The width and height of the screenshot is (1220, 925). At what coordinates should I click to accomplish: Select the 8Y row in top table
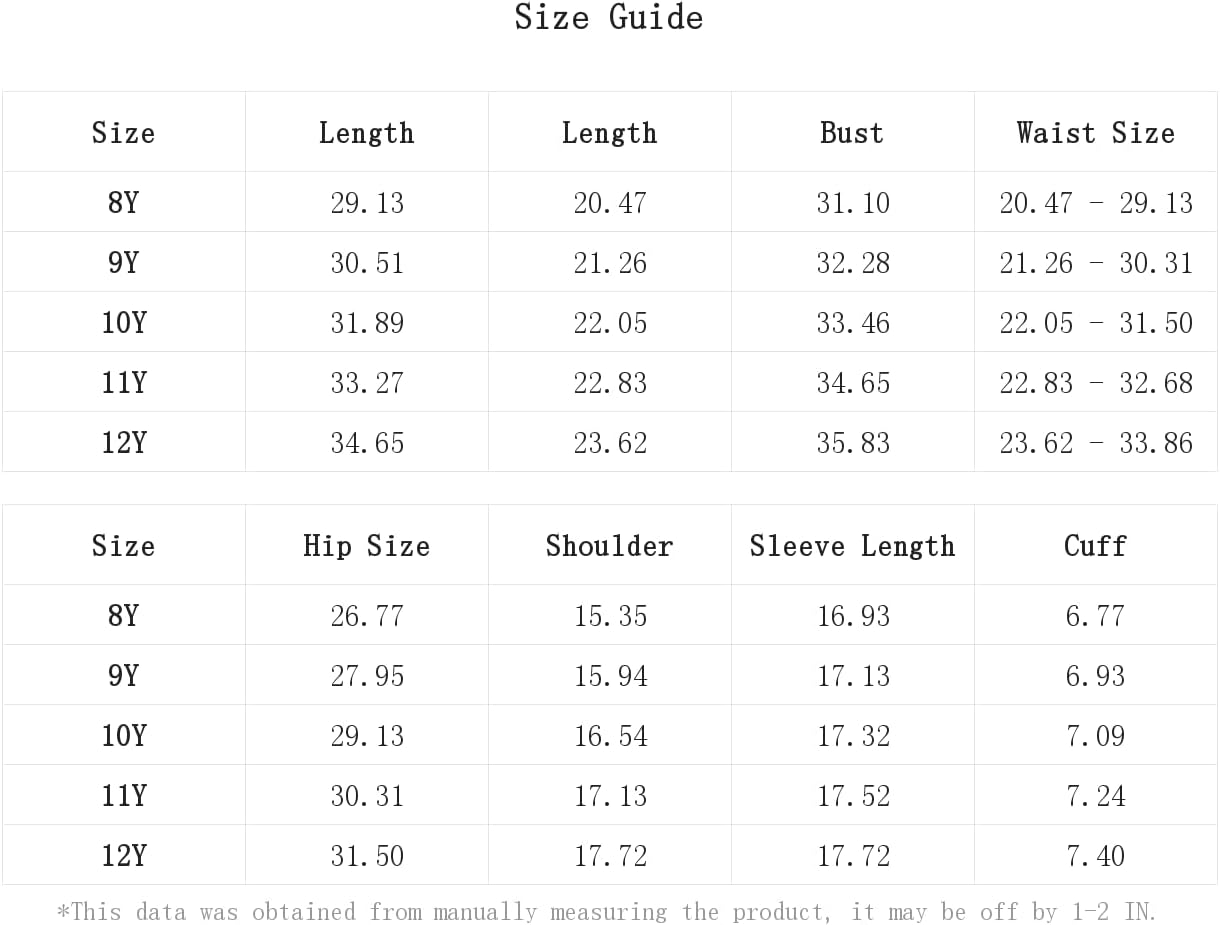pos(610,202)
